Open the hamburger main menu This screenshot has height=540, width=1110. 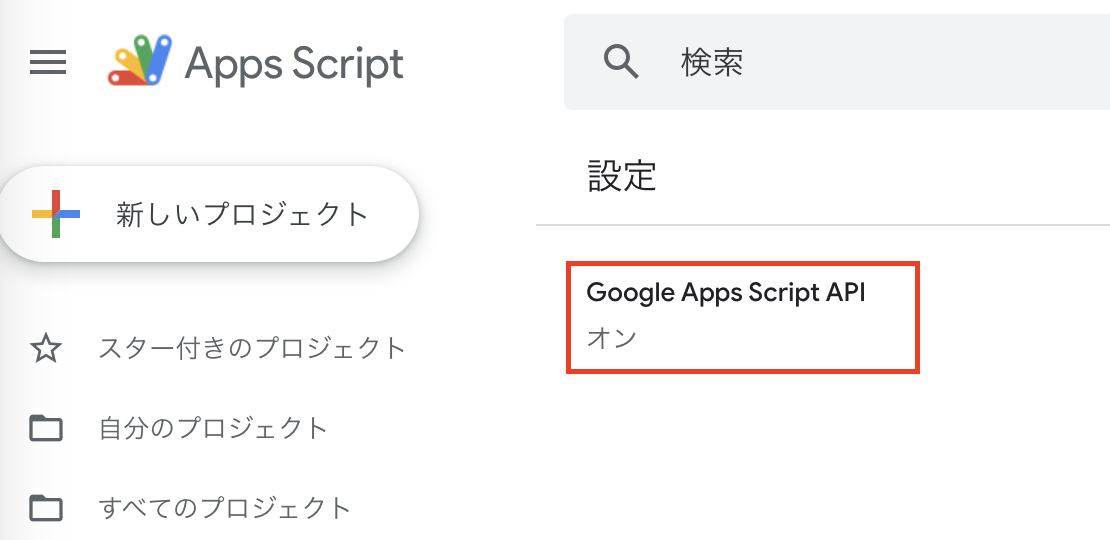(48, 62)
